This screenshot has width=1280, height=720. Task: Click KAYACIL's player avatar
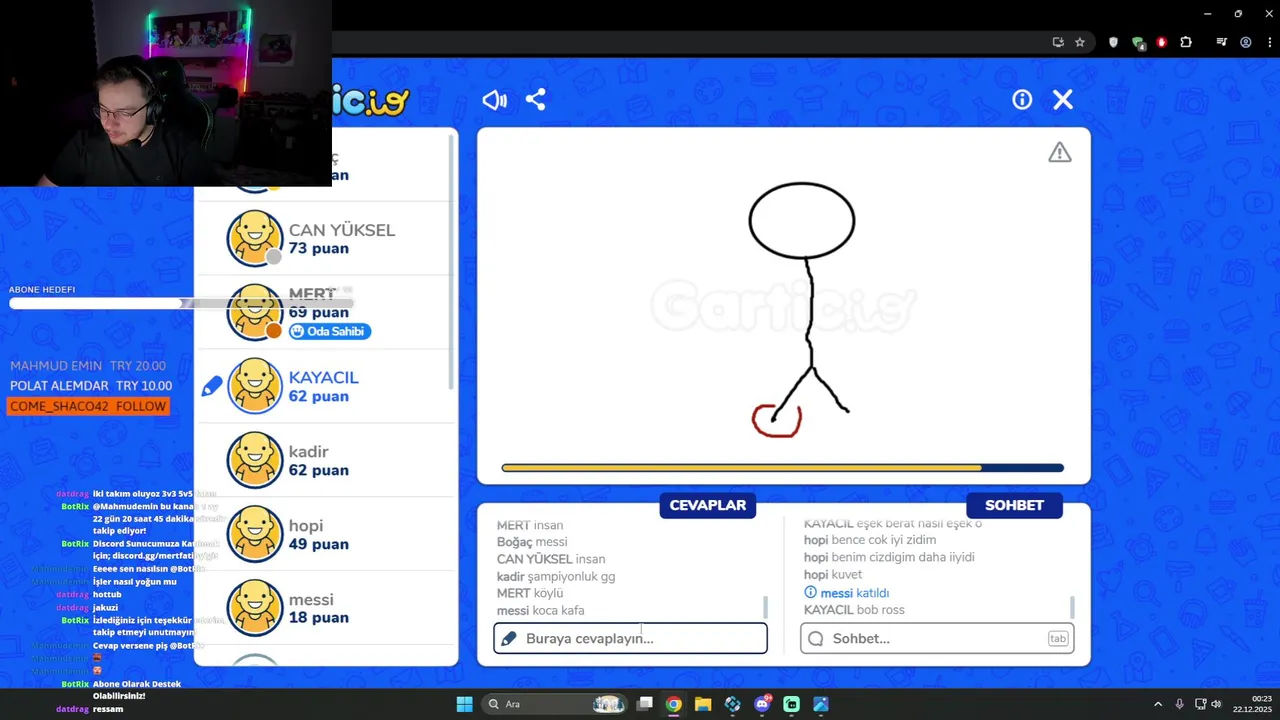pos(255,386)
